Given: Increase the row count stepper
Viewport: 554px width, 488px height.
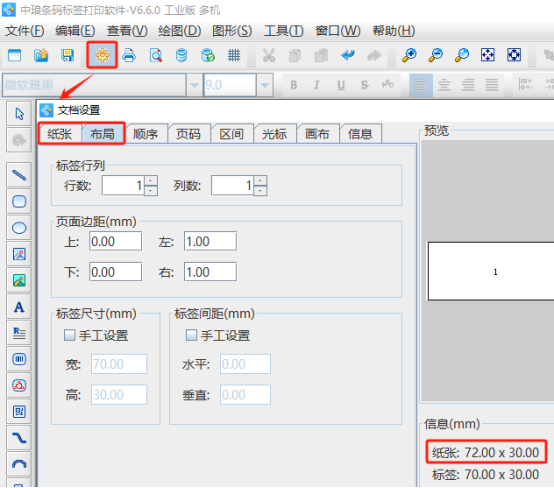Looking at the screenshot, I should [151, 180].
